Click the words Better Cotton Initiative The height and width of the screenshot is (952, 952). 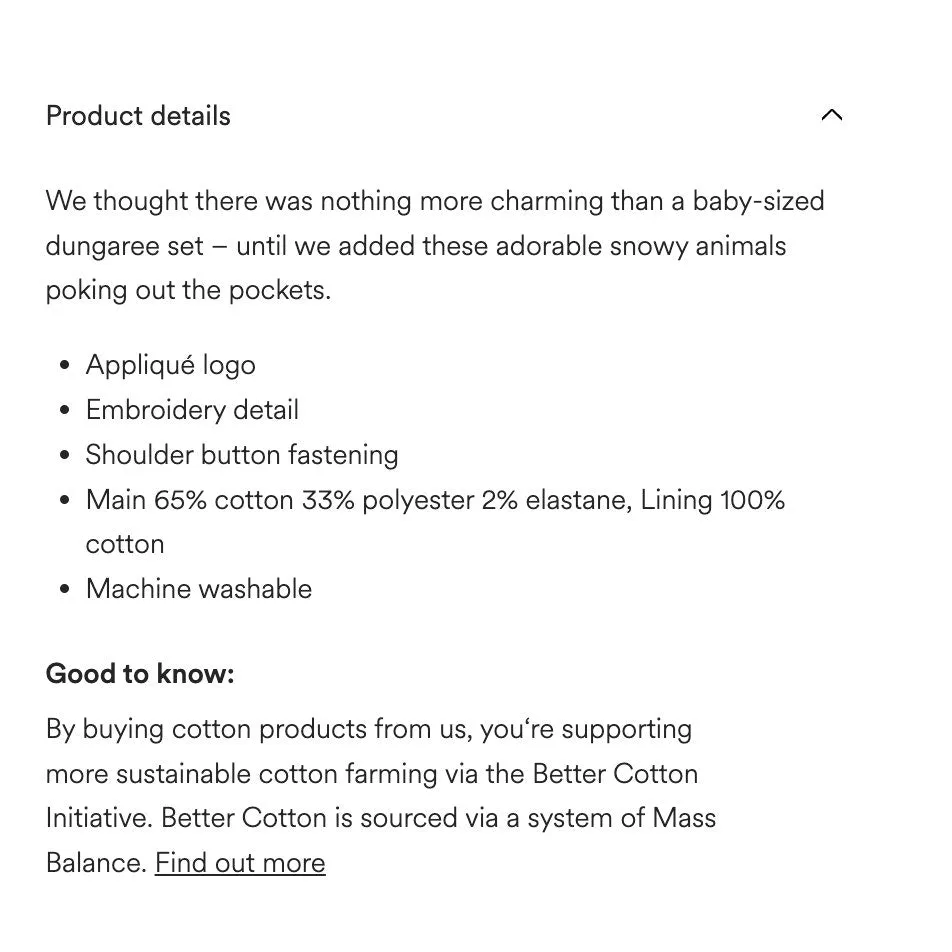click(614, 774)
